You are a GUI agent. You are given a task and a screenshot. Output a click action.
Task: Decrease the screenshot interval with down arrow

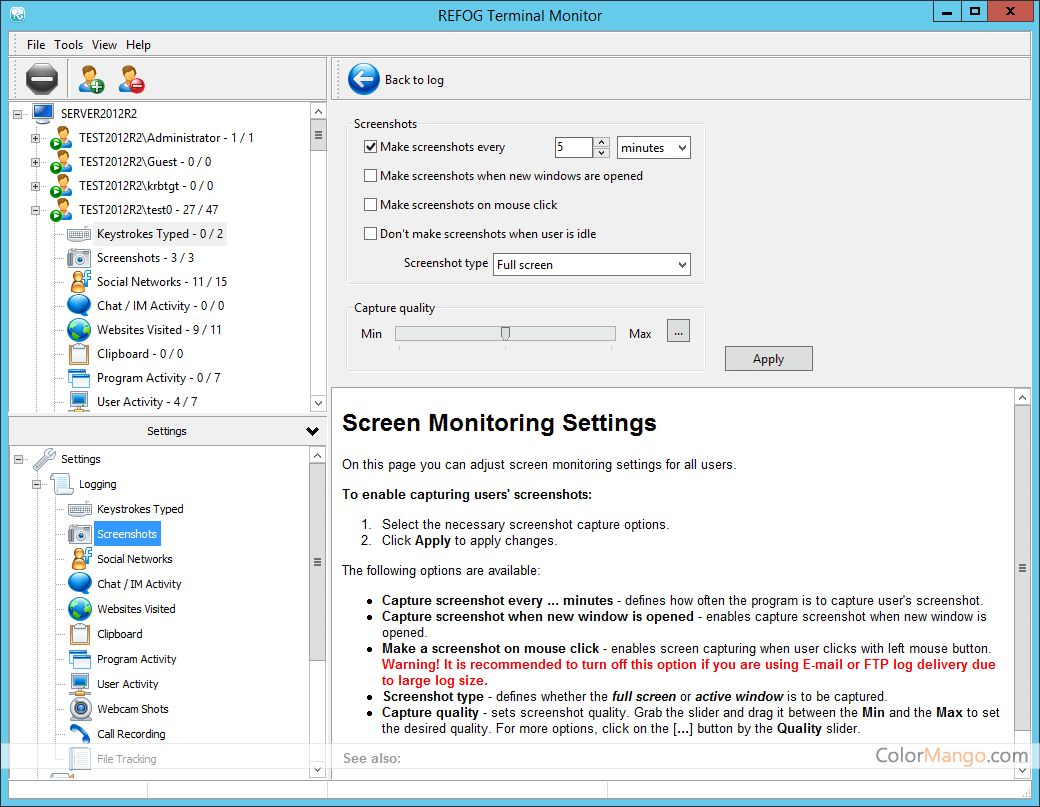(602, 153)
